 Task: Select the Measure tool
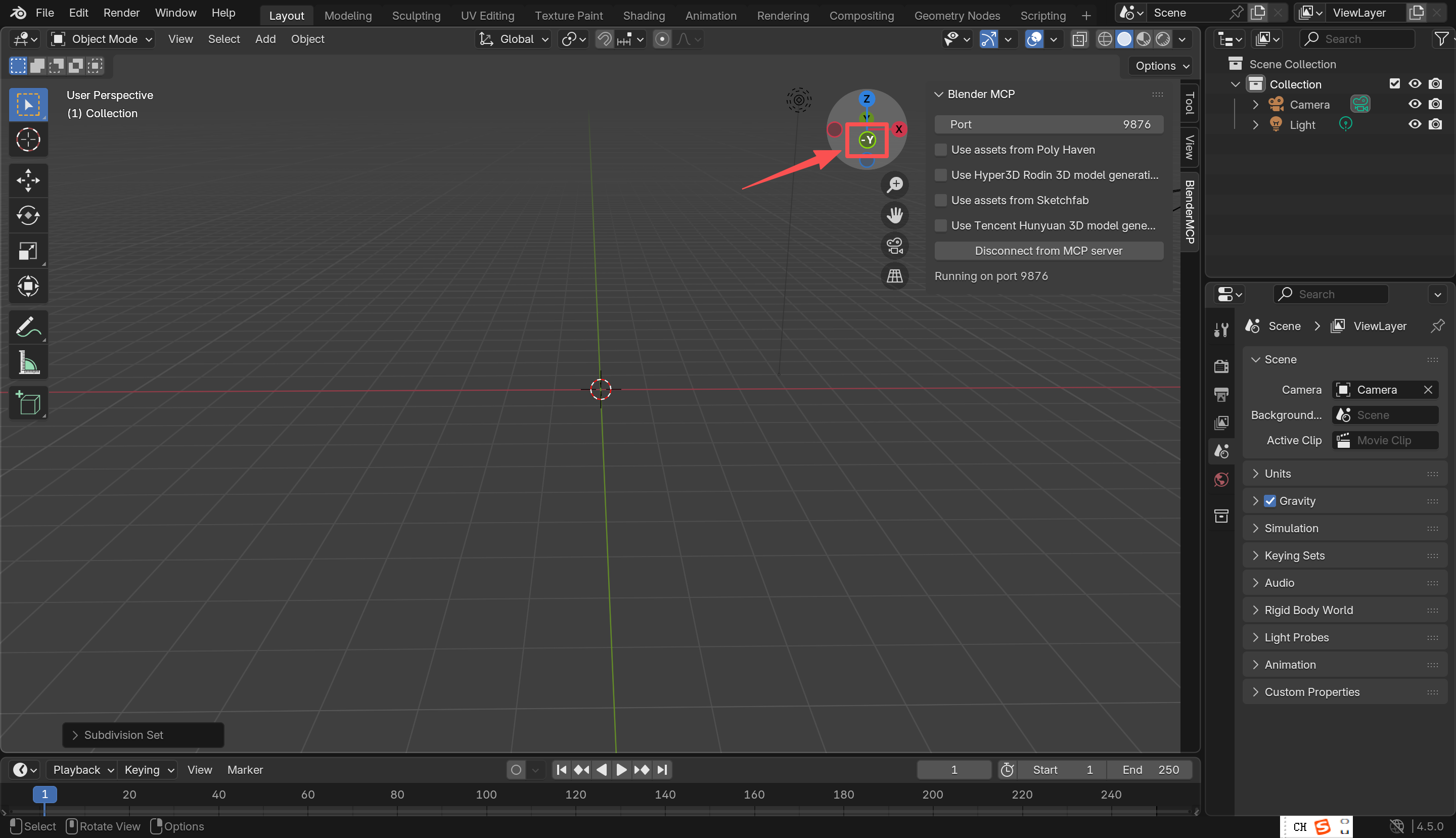click(28, 362)
